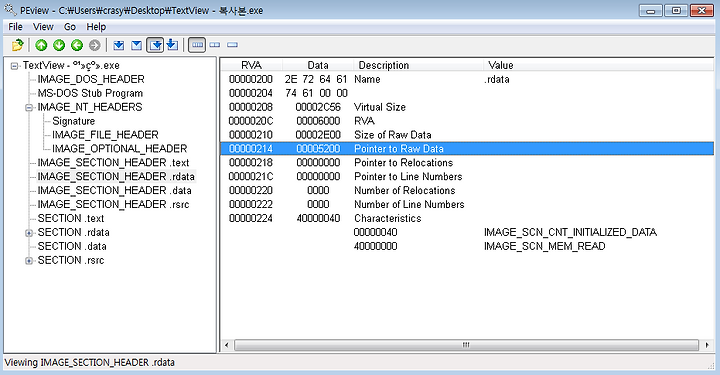The image size is (720, 375).
Task: Toggle the narrow column width button
Action: tap(232, 45)
